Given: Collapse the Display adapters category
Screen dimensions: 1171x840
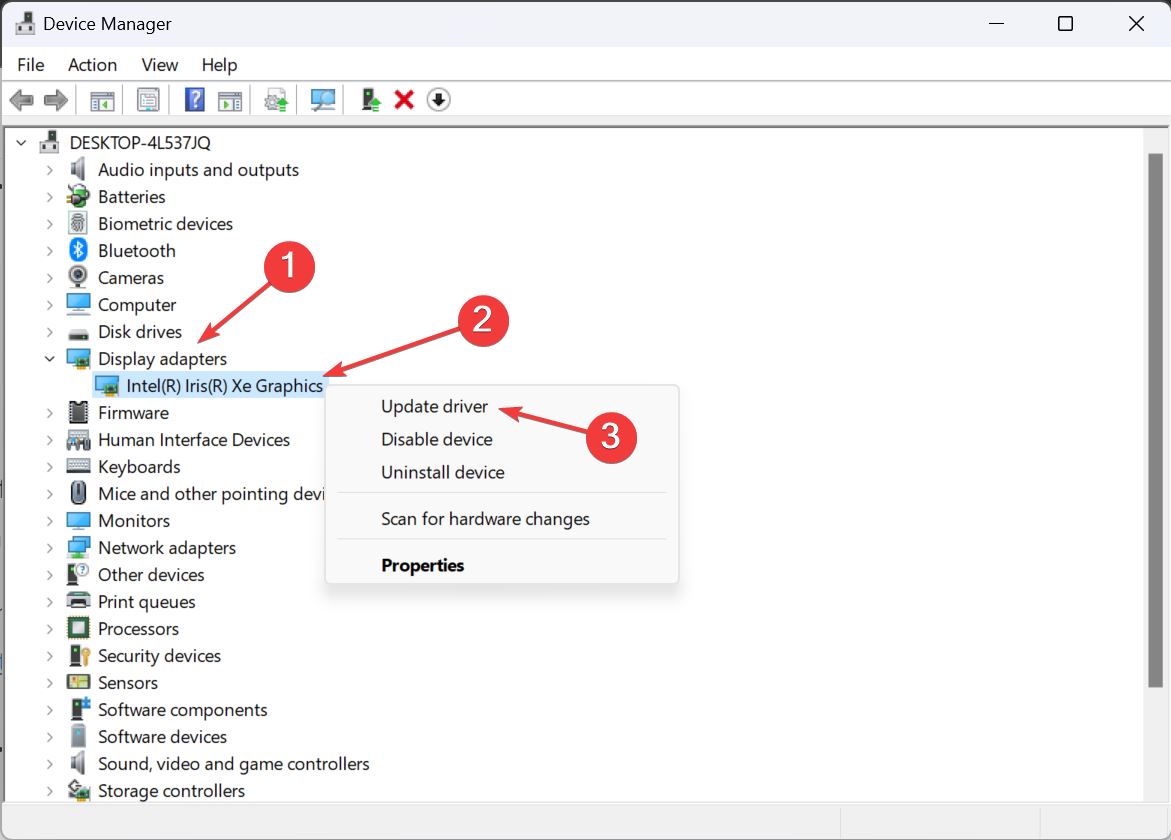Looking at the screenshot, I should 49,358.
